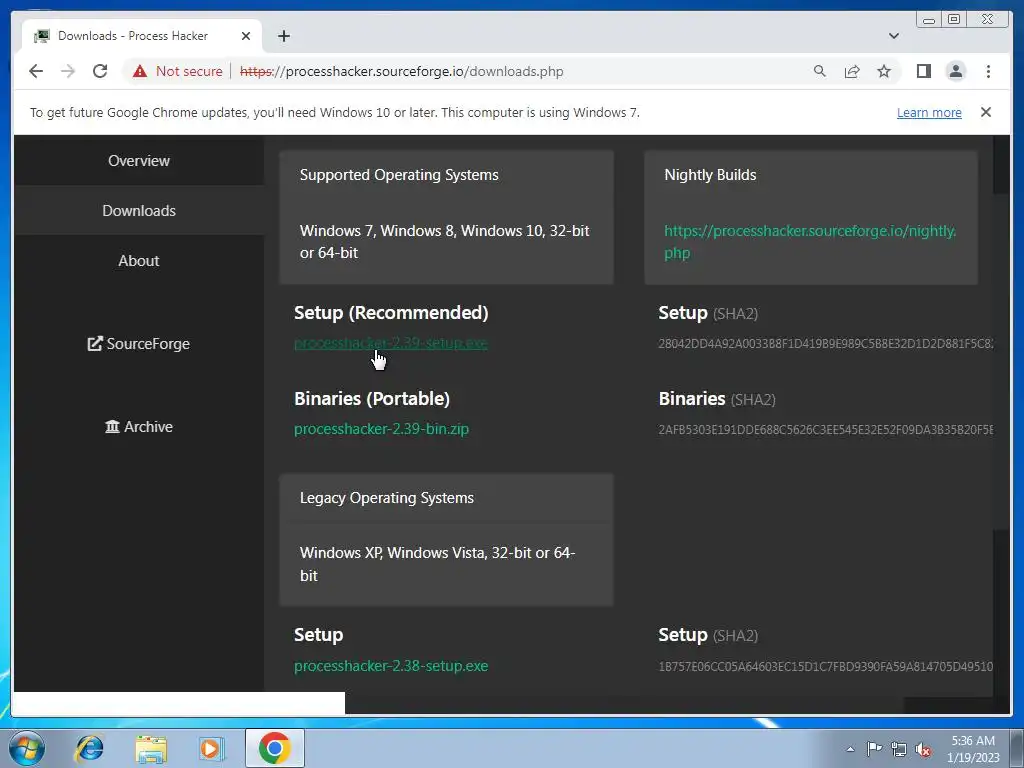Open Windows Explorer from taskbar
Screen dimensions: 1024x768
pos(150,748)
